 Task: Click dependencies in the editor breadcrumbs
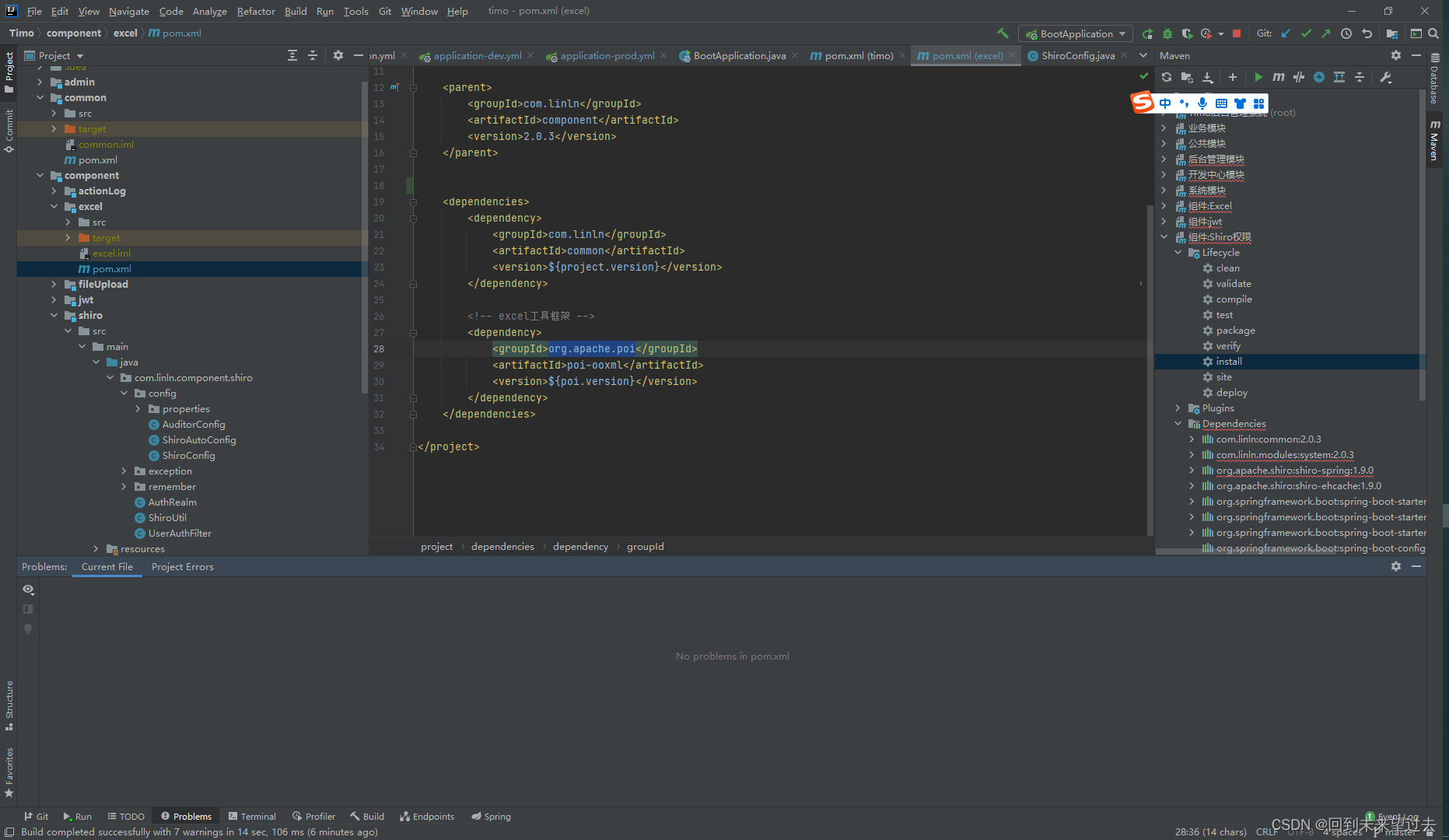pos(502,546)
